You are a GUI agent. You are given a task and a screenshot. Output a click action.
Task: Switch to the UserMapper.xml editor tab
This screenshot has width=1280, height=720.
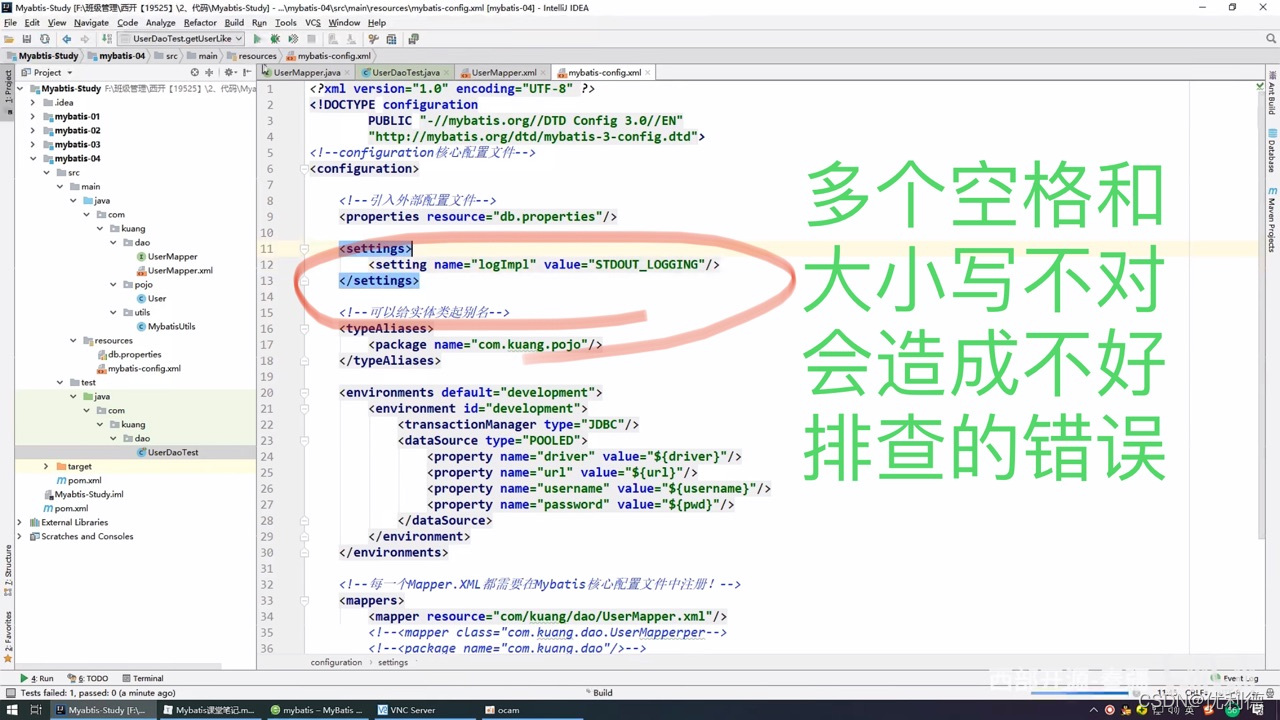503,72
